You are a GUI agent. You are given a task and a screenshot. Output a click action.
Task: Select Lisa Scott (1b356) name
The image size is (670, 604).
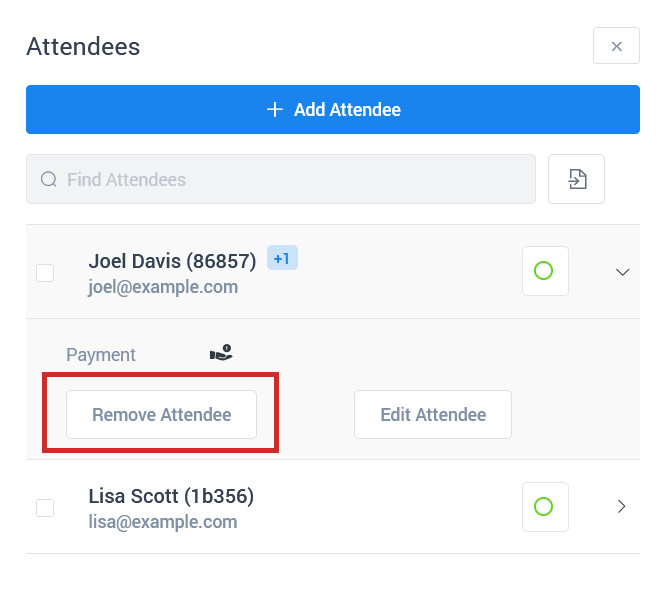(171, 496)
